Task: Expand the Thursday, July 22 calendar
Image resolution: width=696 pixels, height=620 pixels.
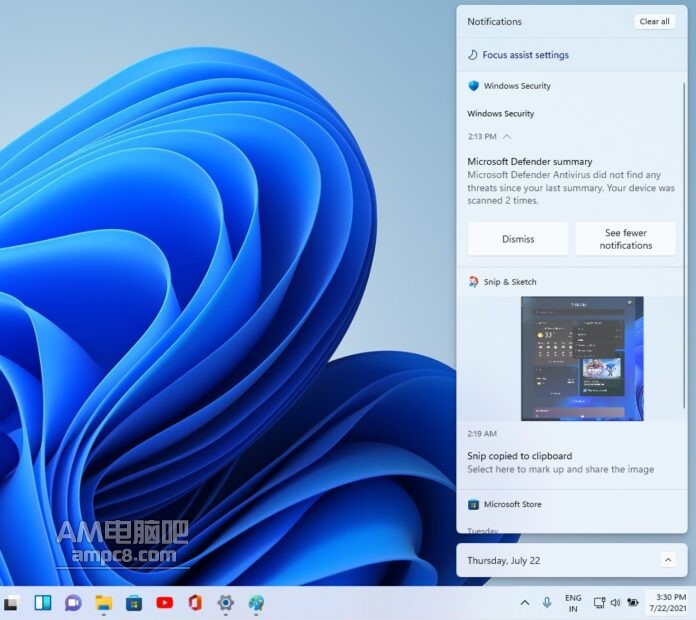Action: click(668, 560)
